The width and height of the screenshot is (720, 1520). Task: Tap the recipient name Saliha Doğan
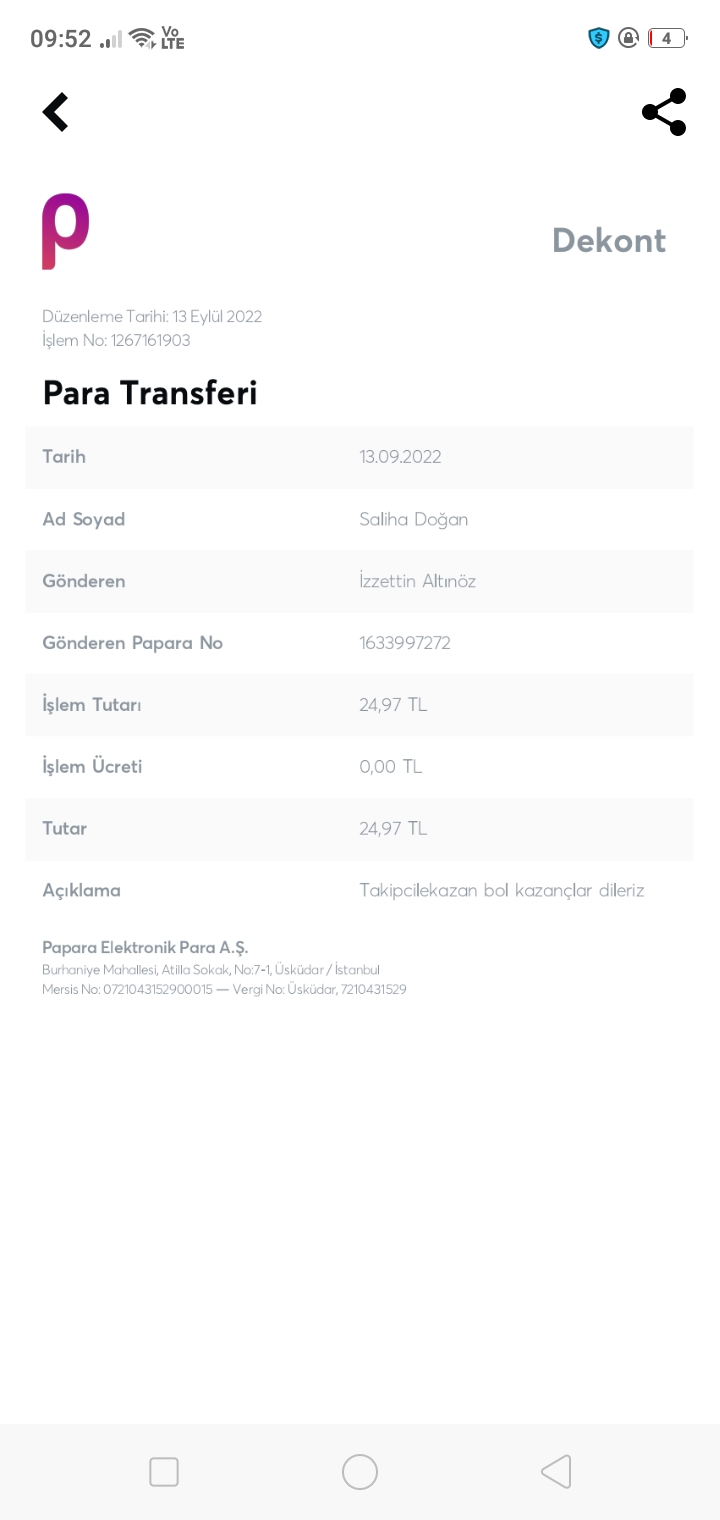click(x=414, y=520)
